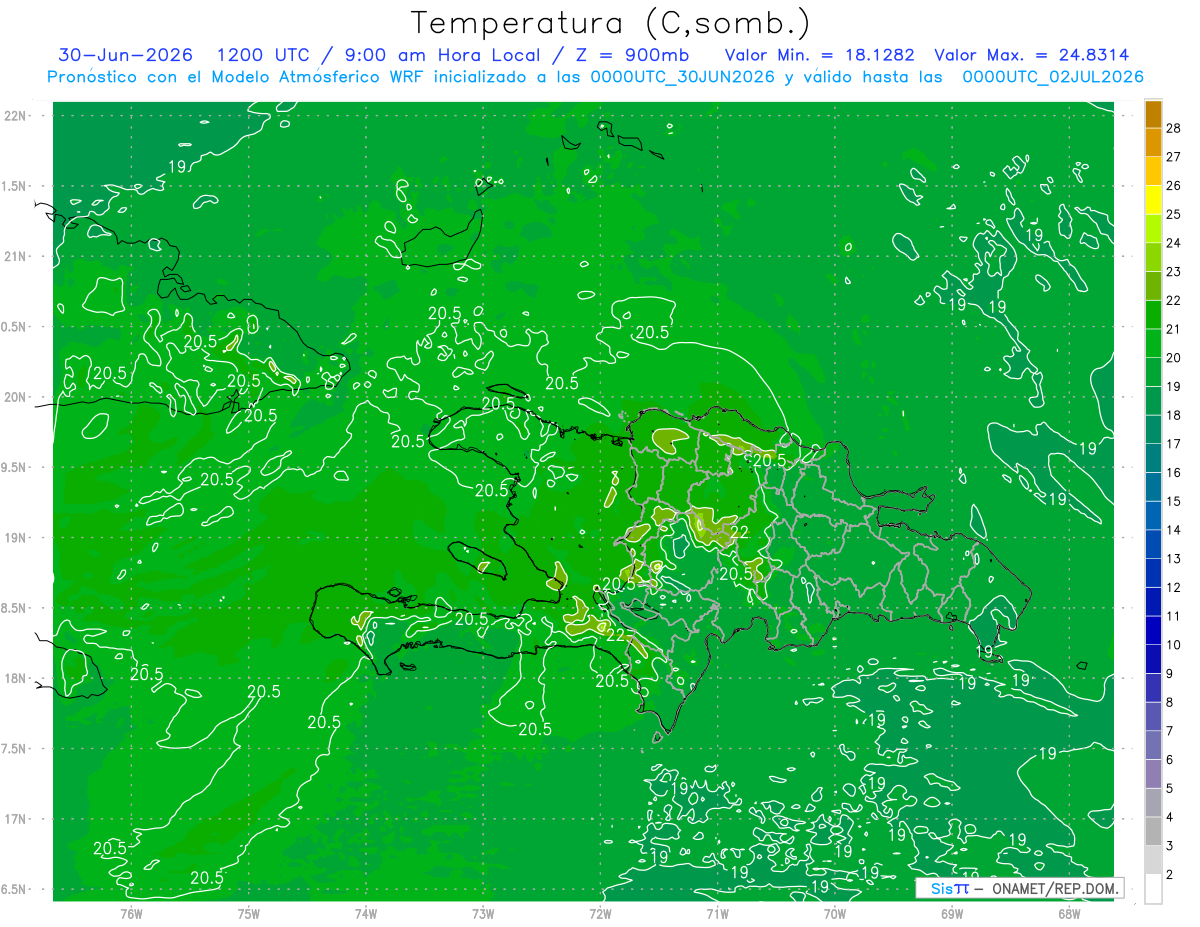This screenshot has height=927, width=1200.
Task: Click the '19N' latitude axis label
Action: click(x=15, y=537)
